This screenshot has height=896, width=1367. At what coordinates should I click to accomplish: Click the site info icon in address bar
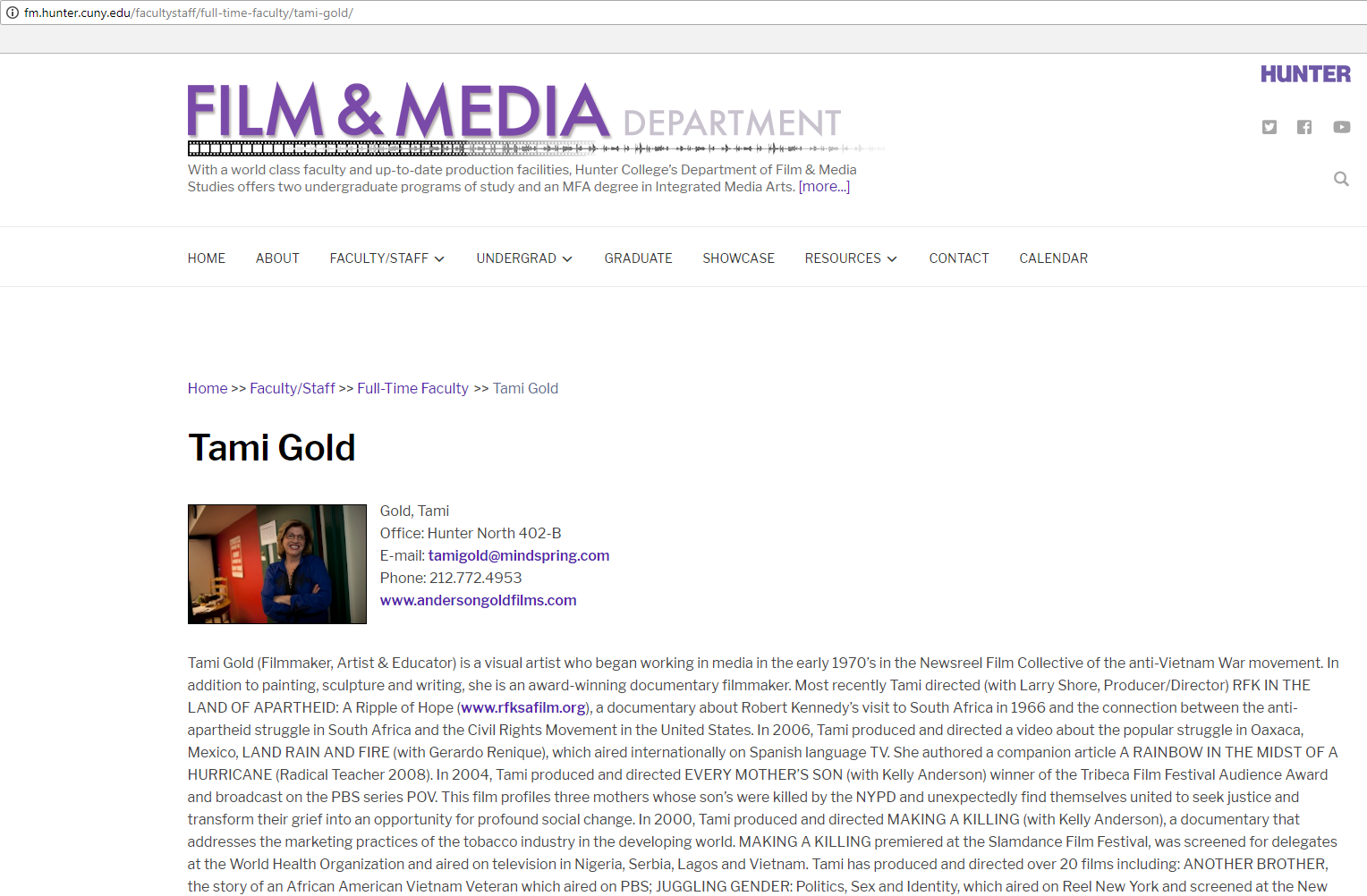(x=13, y=13)
